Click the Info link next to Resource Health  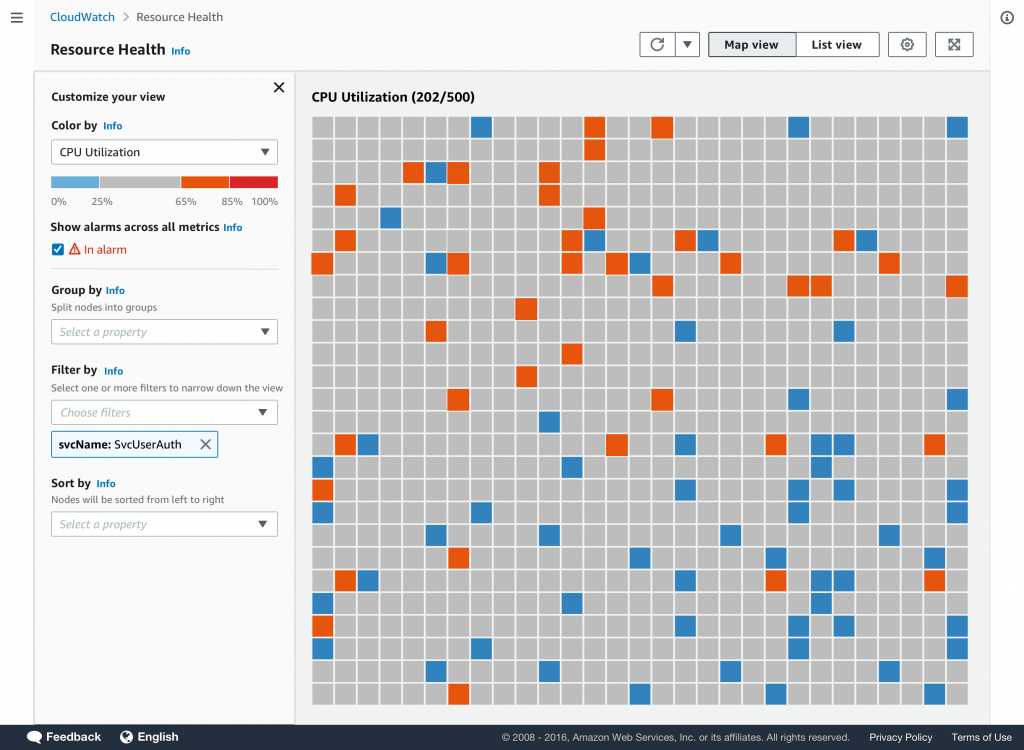pos(180,51)
